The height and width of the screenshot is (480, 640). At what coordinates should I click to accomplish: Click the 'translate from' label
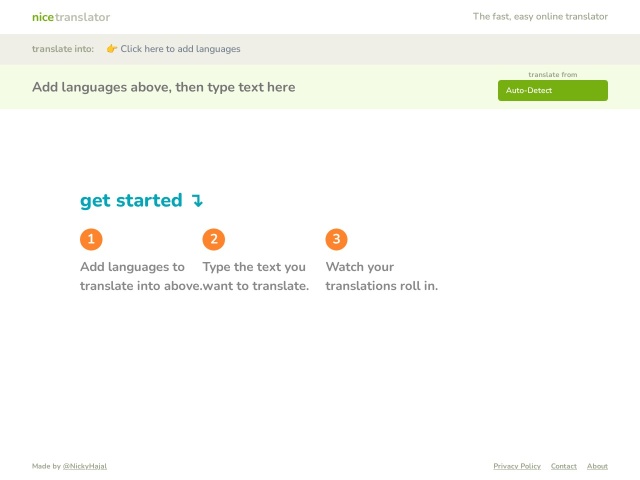point(553,74)
